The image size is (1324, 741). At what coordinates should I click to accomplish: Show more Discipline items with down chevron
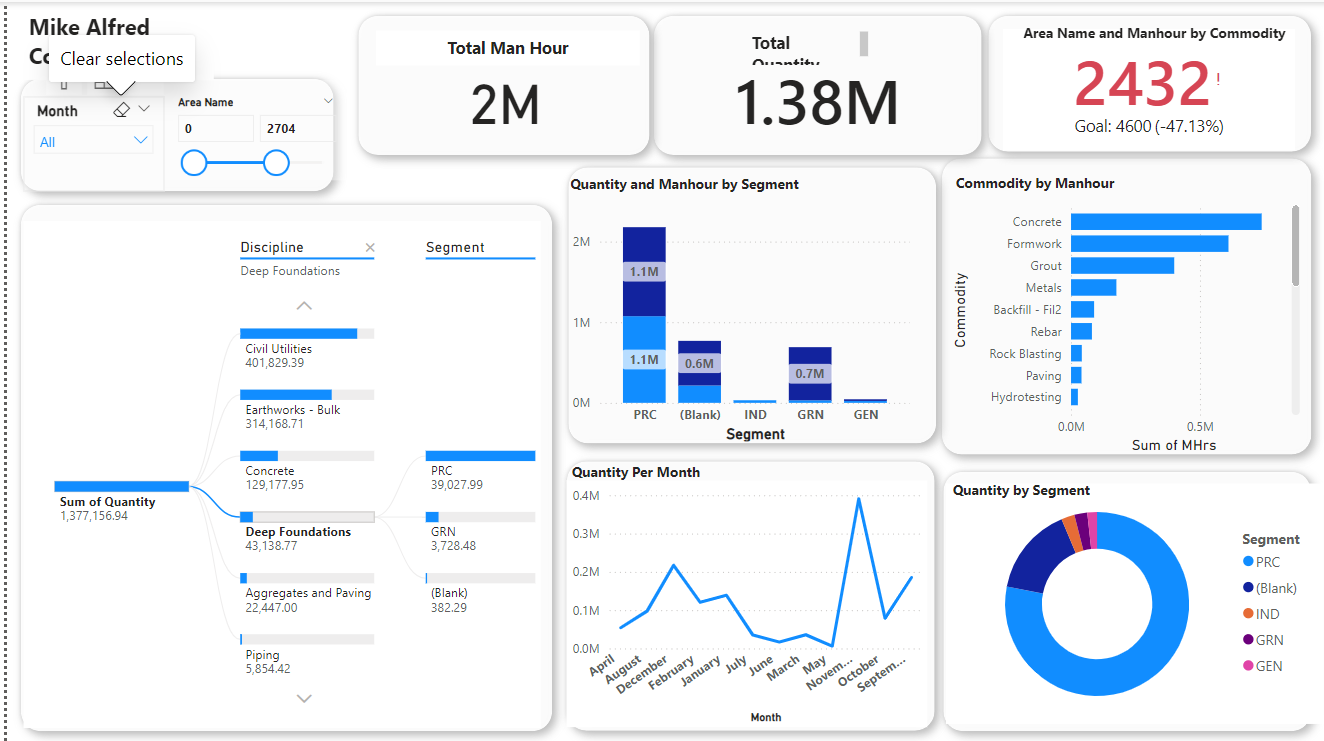point(305,699)
